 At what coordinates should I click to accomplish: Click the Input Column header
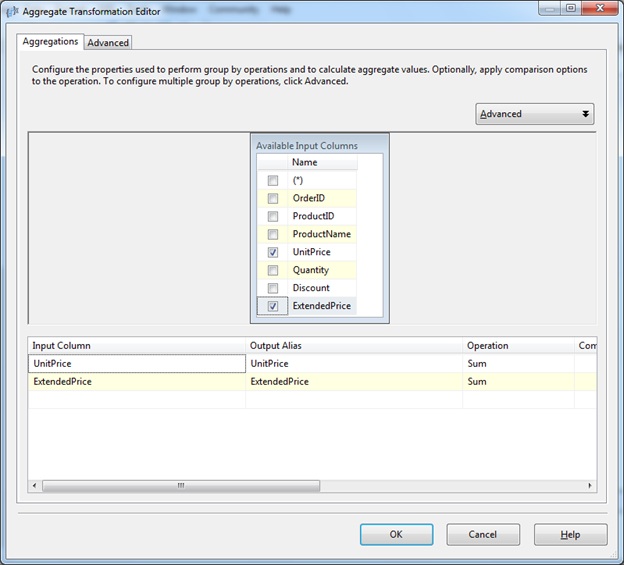[x=137, y=345]
